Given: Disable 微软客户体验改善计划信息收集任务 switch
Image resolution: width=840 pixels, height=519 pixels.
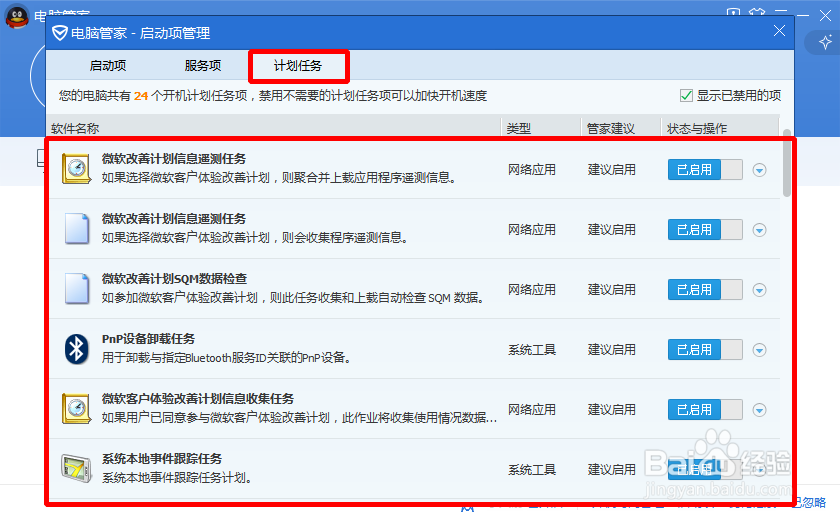Looking at the screenshot, I should [705, 410].
